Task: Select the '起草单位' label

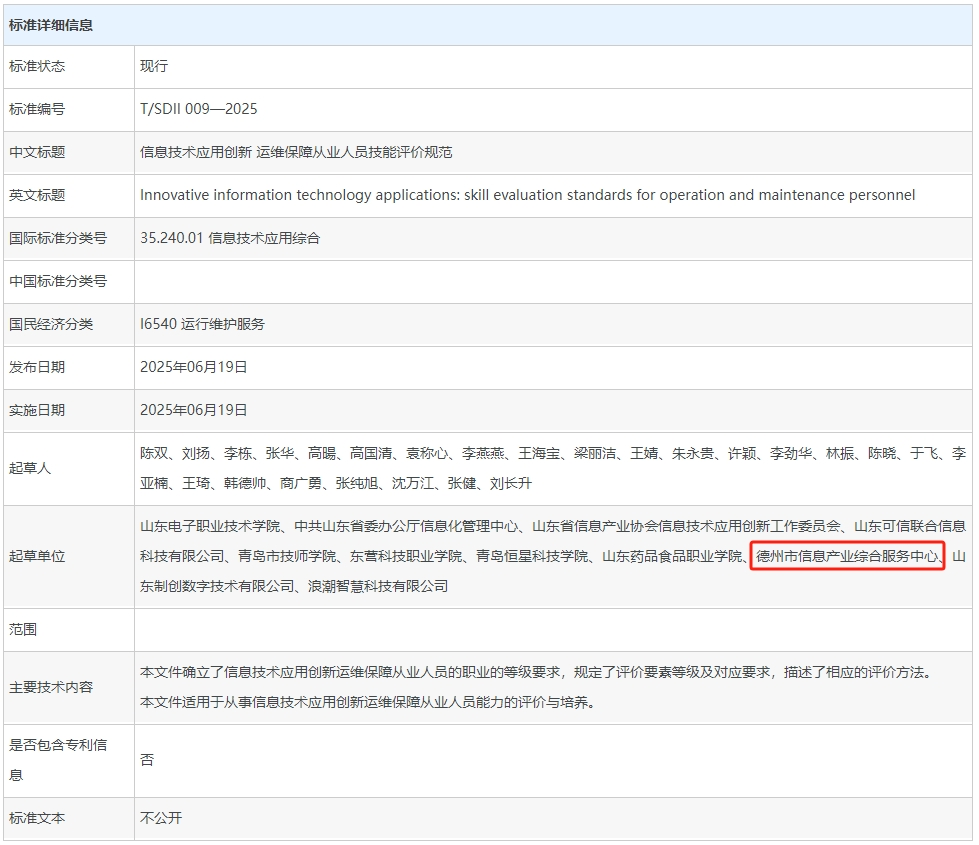Action: pos(37,556)
